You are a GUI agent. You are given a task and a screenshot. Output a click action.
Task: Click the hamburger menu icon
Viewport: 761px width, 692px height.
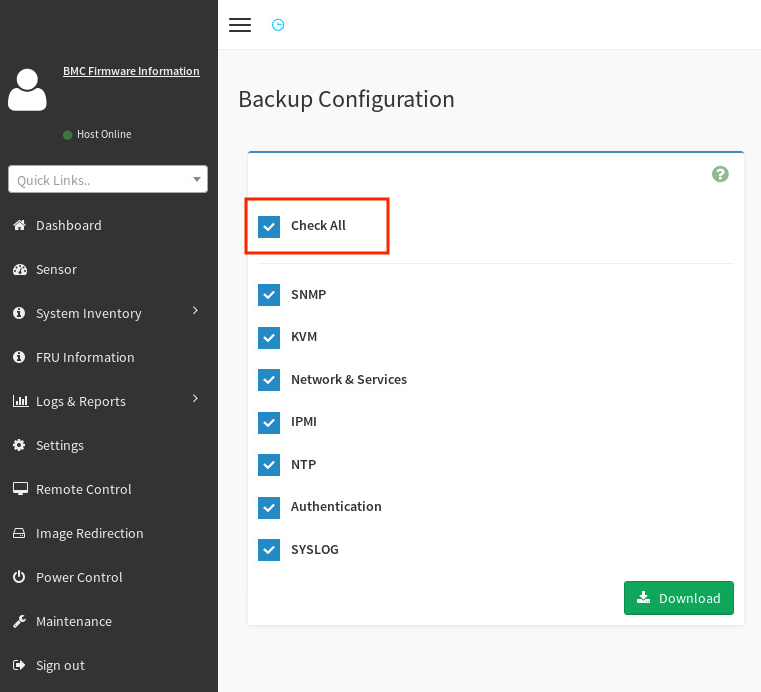(x=240, y=25)
